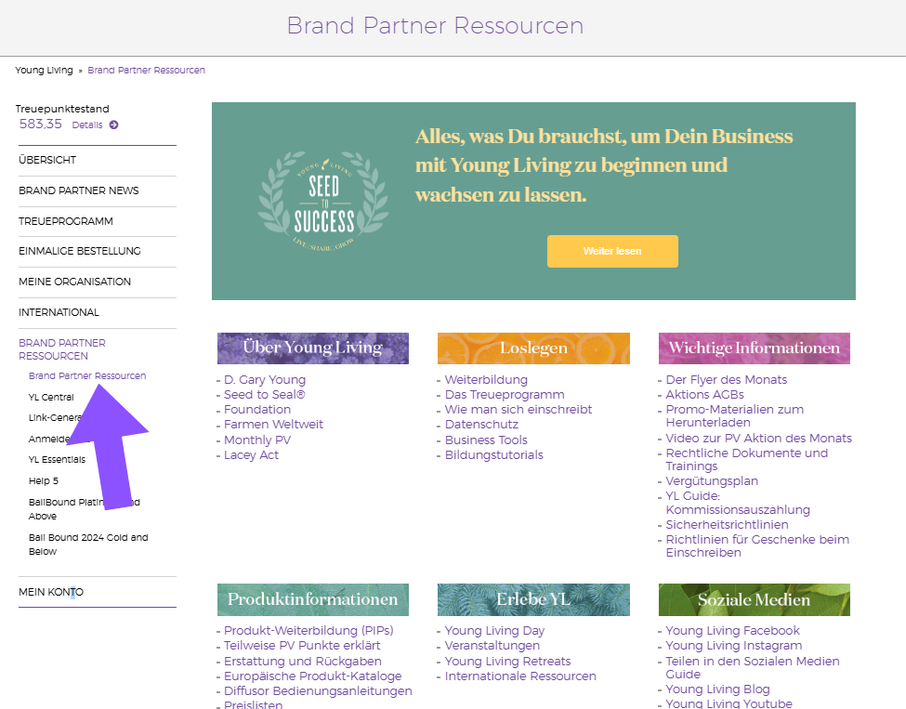The height and width of the screenshot is (709, 906).
Task: Open Vergütungsplan link
Action: point(712,481)
